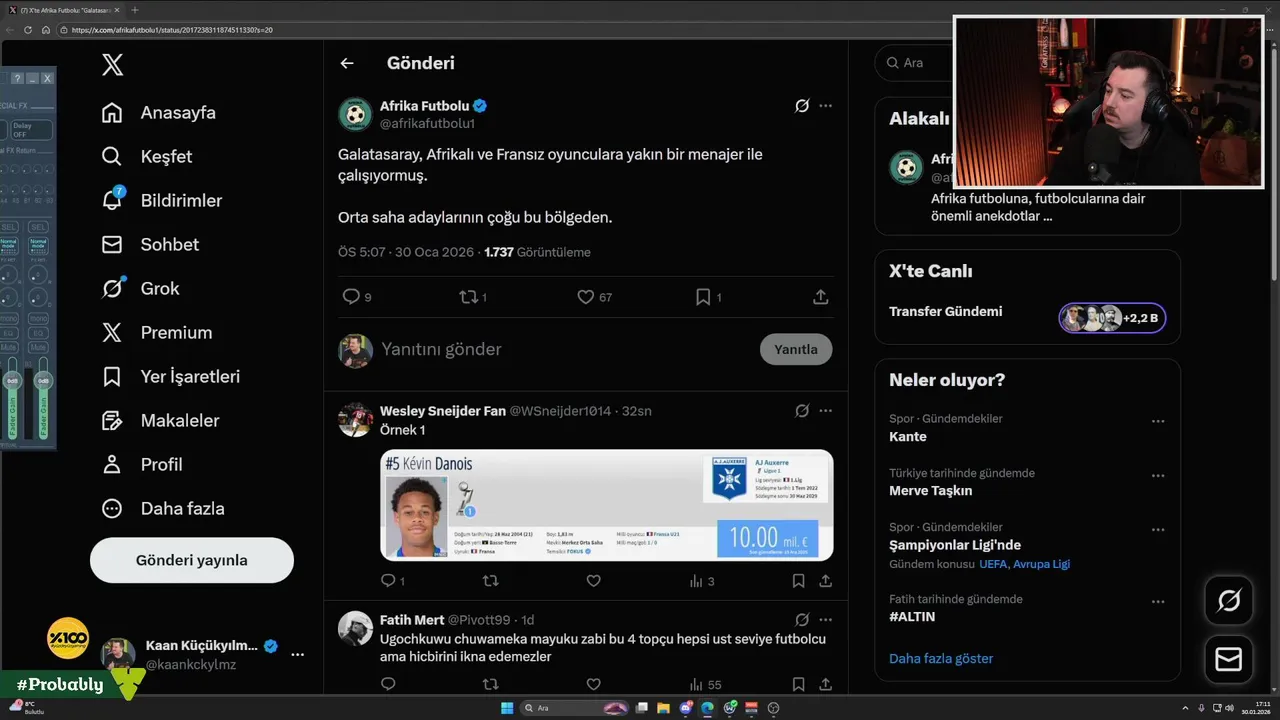
Task: Open Grok icon on Afrika Futbolu's post
Action: point(801,105)
